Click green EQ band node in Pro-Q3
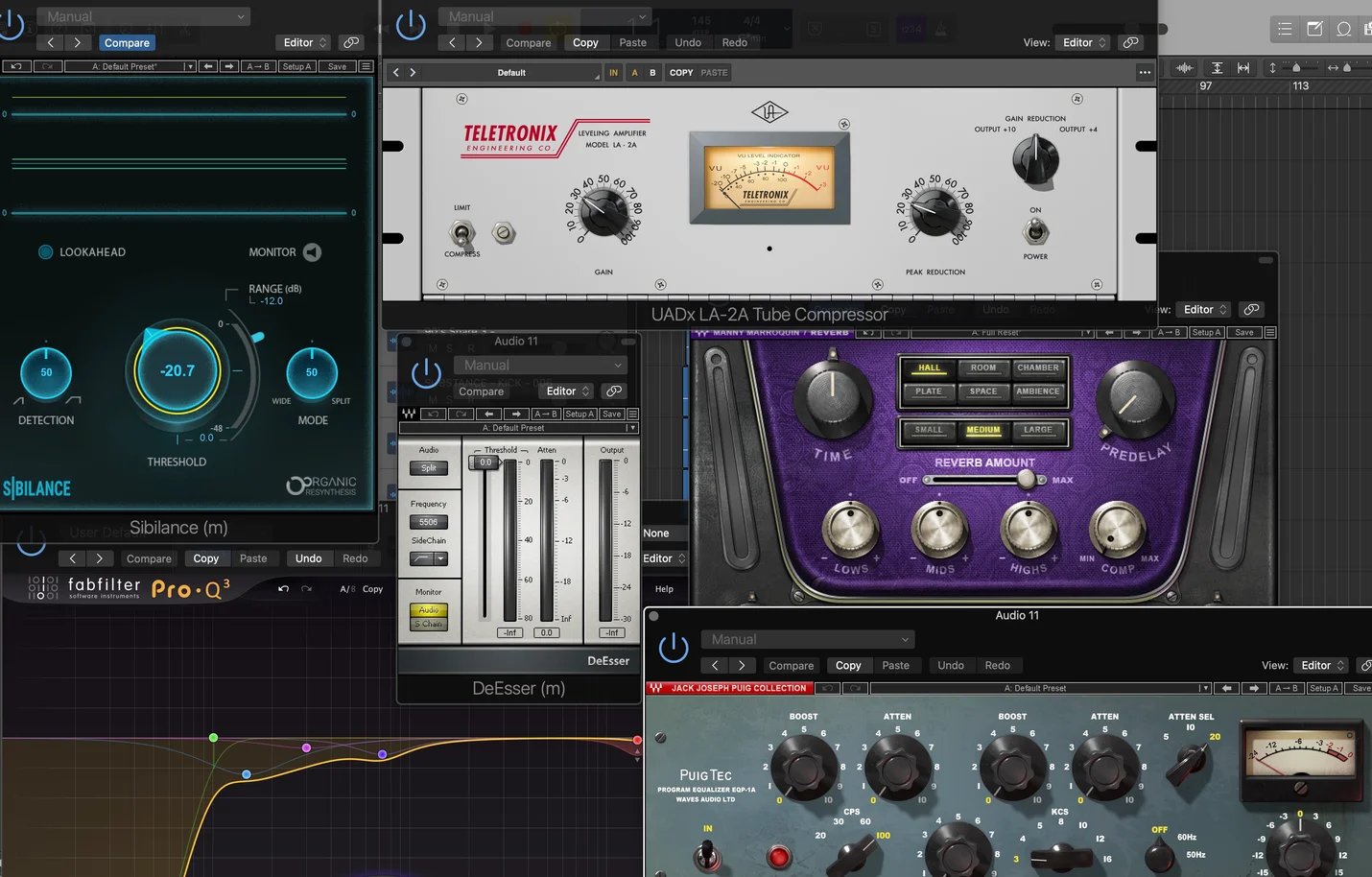The width and height of the screenshot is (1372, 877). [x=213, y=738]
